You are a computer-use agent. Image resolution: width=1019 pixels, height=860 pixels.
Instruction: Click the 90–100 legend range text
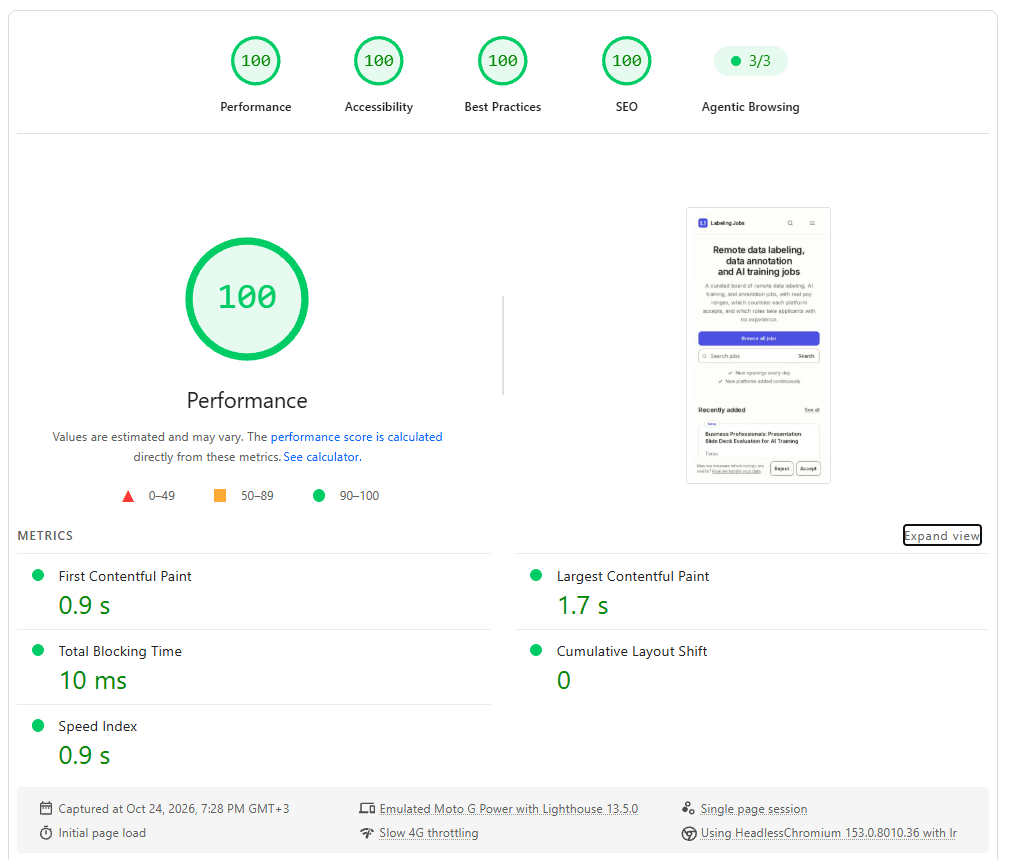tap(359, 496)
